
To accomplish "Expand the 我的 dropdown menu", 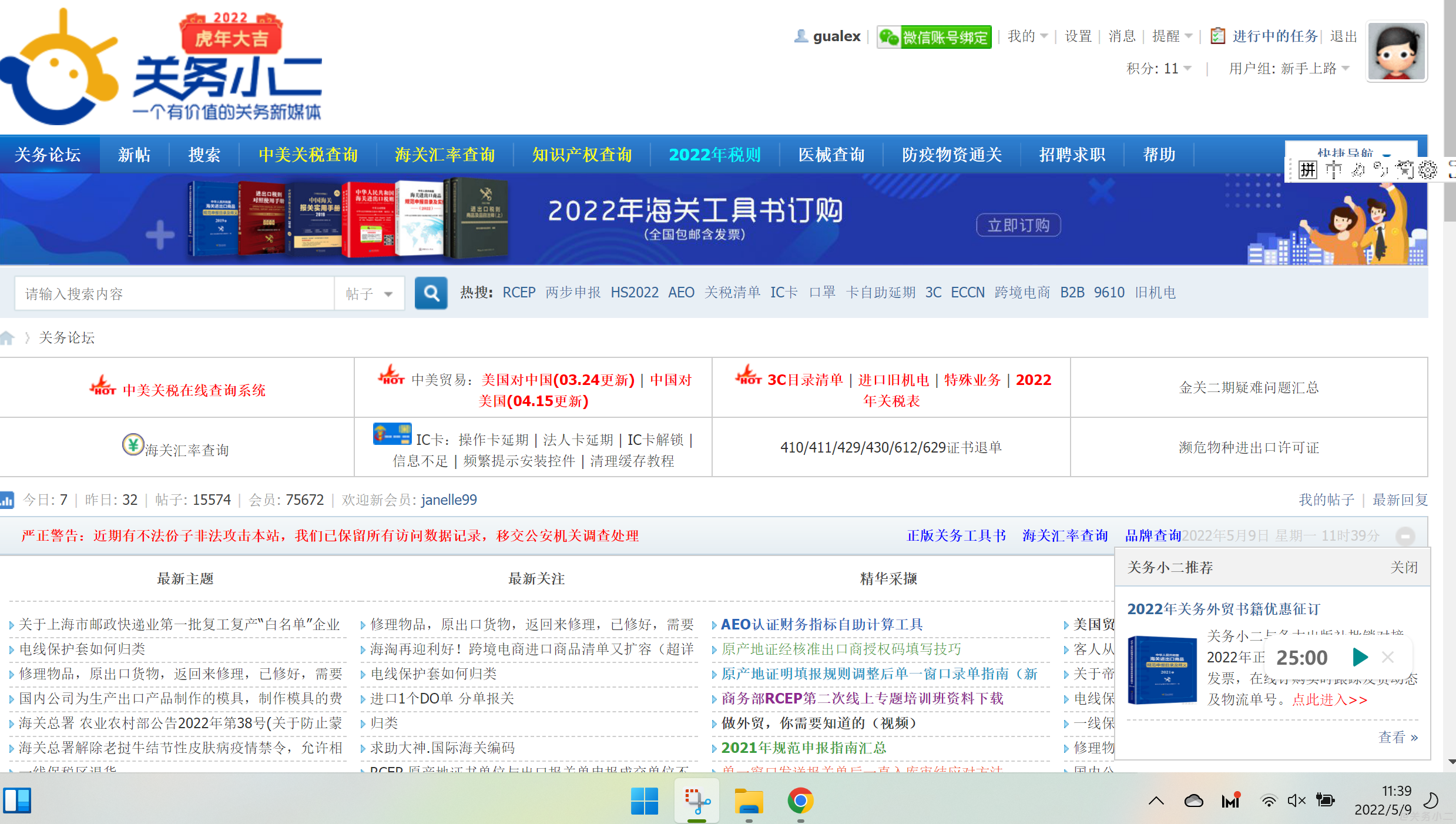I will coord(1028,36).
